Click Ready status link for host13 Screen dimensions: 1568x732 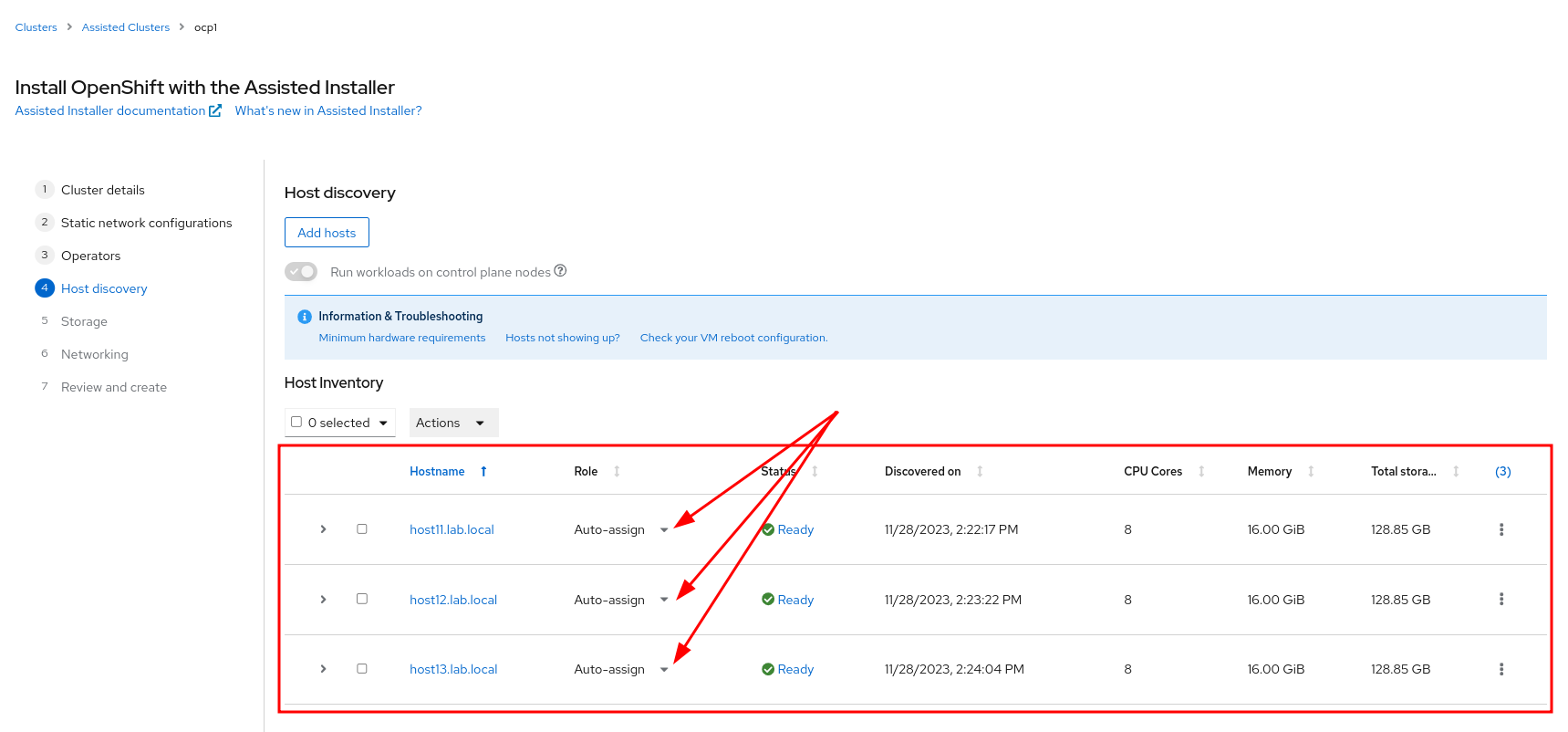pyautogui.click(x=795, y=669)
